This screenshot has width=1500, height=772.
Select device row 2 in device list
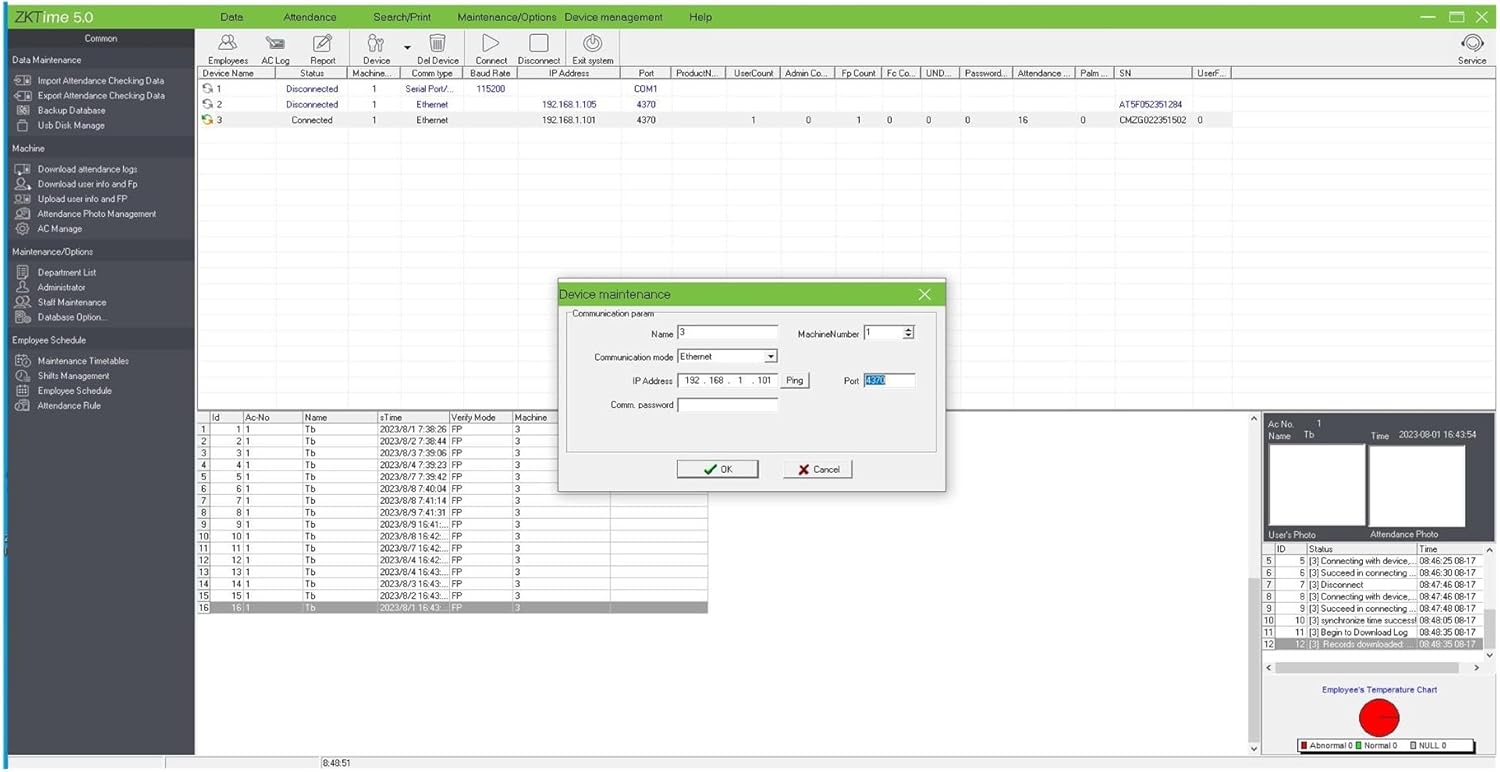pyautogui.click(x=312, y=104)
